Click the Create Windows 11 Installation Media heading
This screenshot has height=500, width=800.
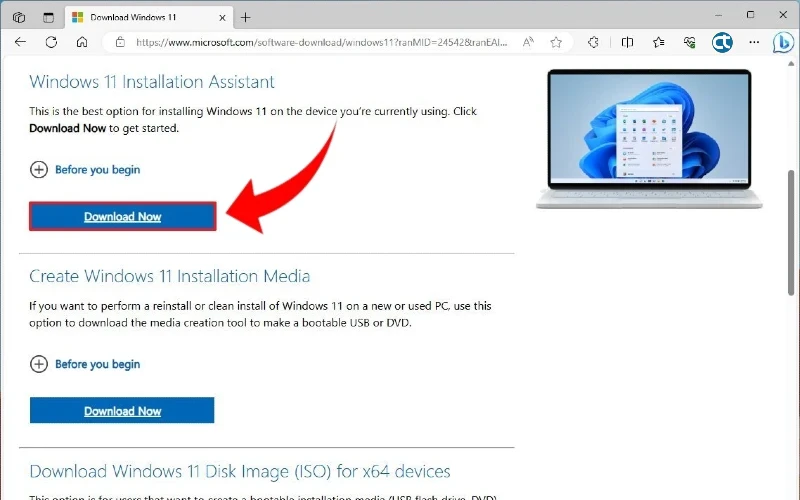point(169,276)
